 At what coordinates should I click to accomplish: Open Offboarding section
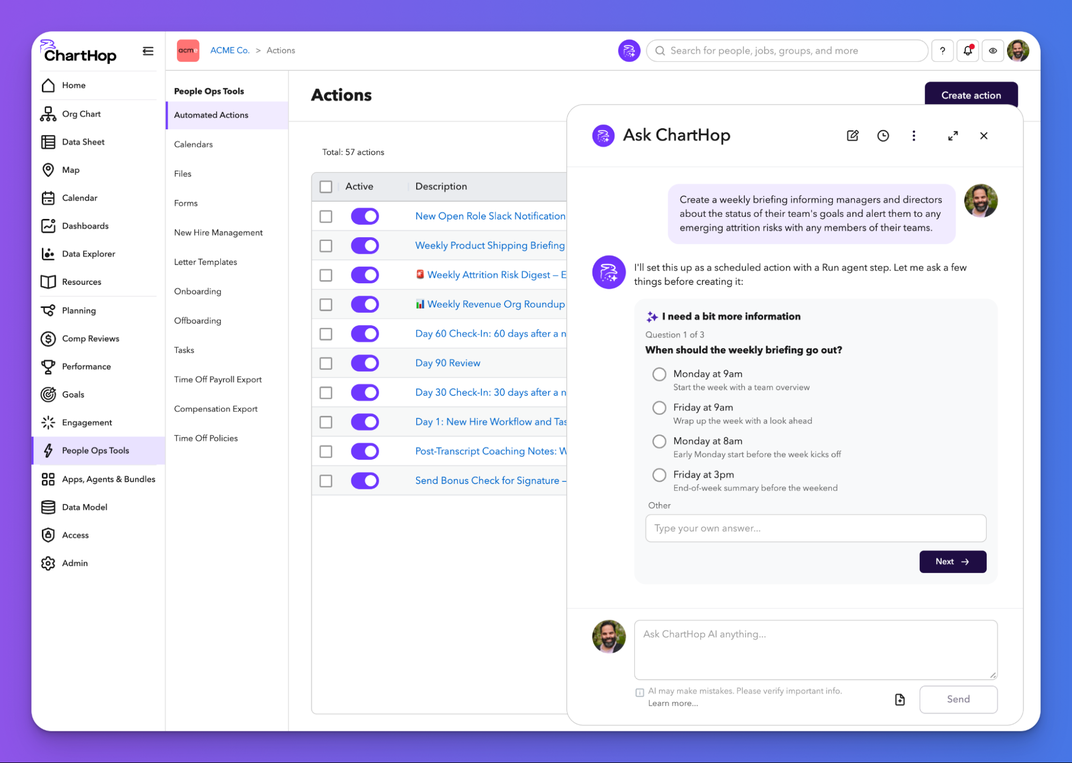[x=198, y=321]
